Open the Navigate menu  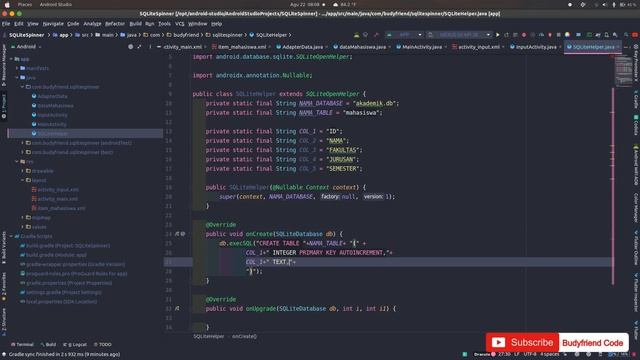53,24
